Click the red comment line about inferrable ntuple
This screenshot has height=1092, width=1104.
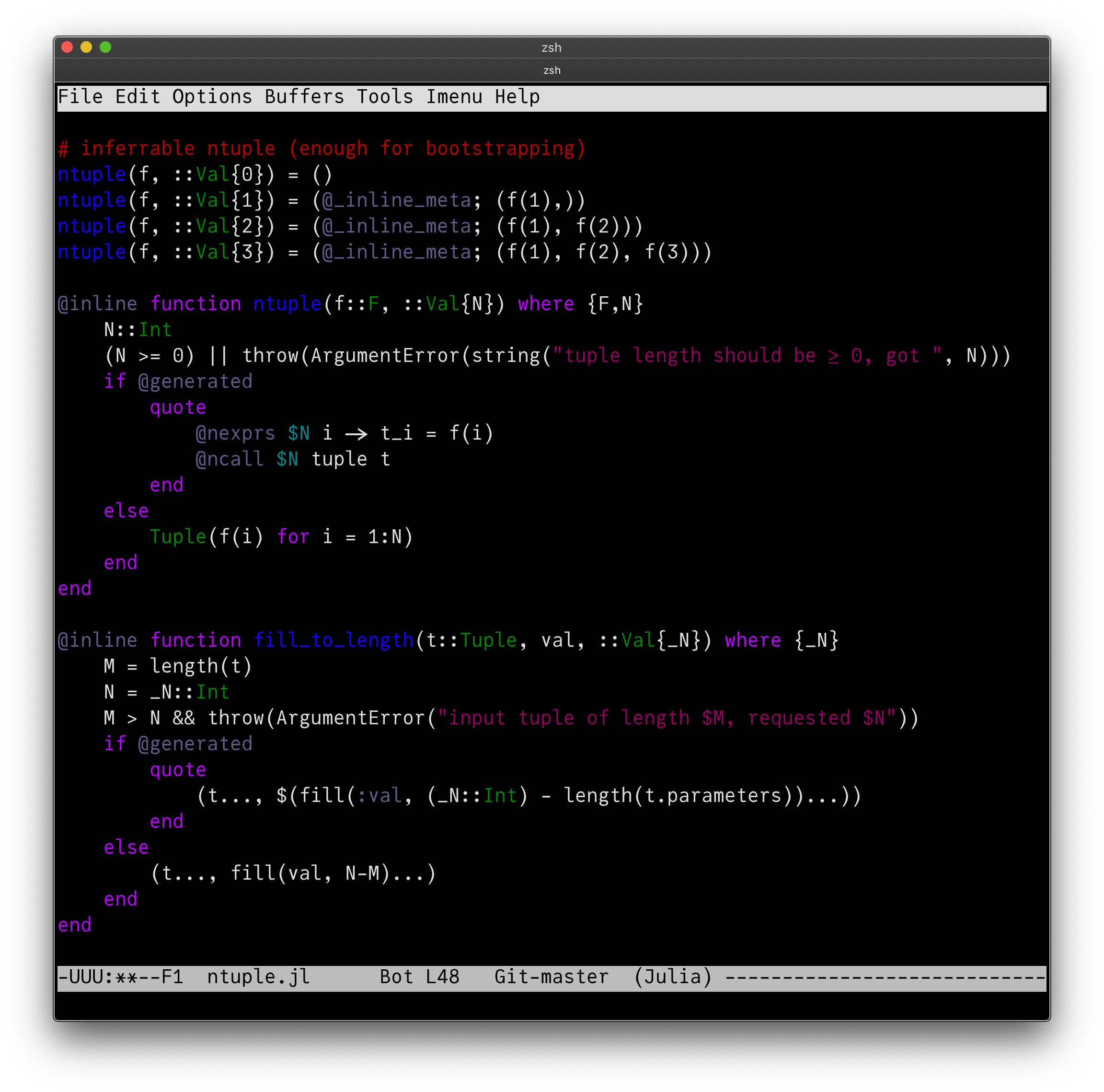point(322,148)
